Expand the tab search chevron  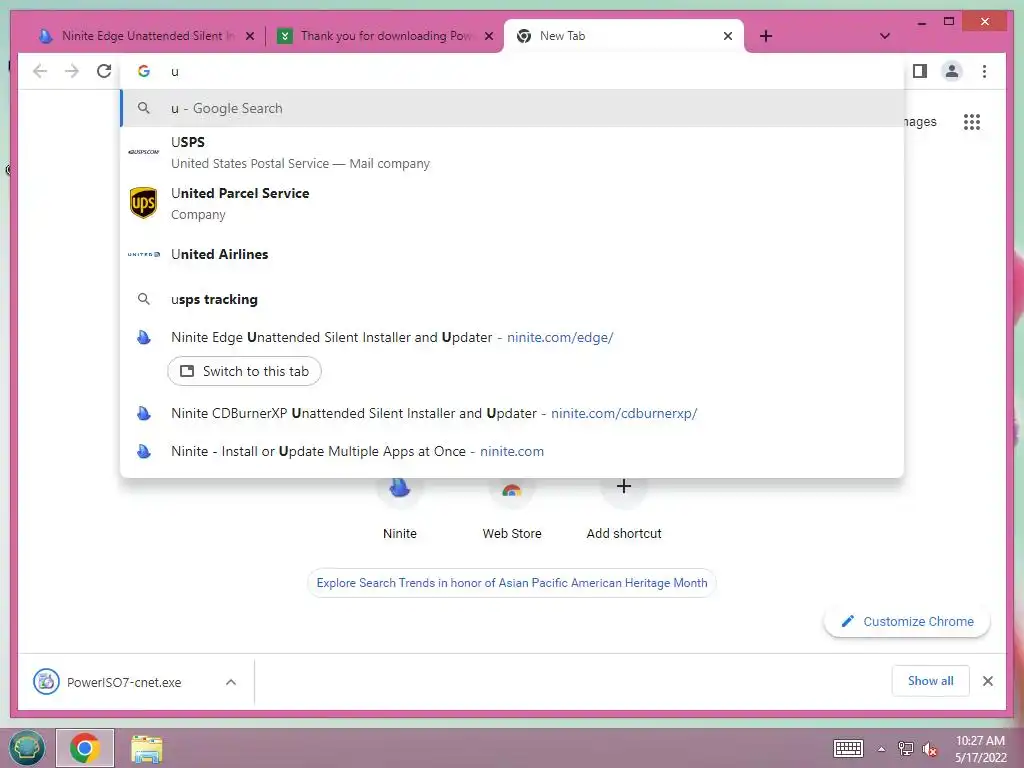click(885, 36)
